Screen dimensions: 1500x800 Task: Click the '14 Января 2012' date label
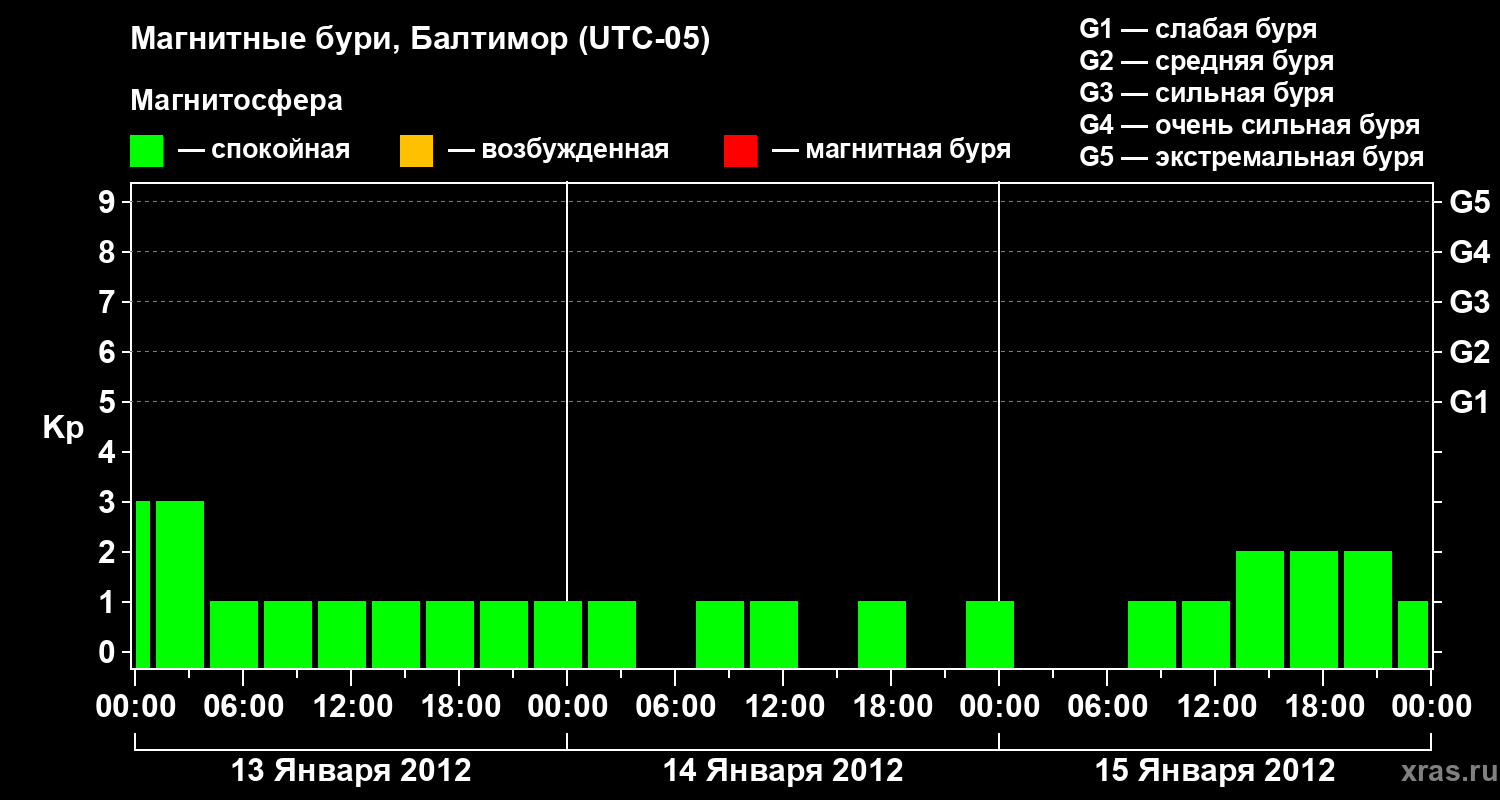[783, 771]
